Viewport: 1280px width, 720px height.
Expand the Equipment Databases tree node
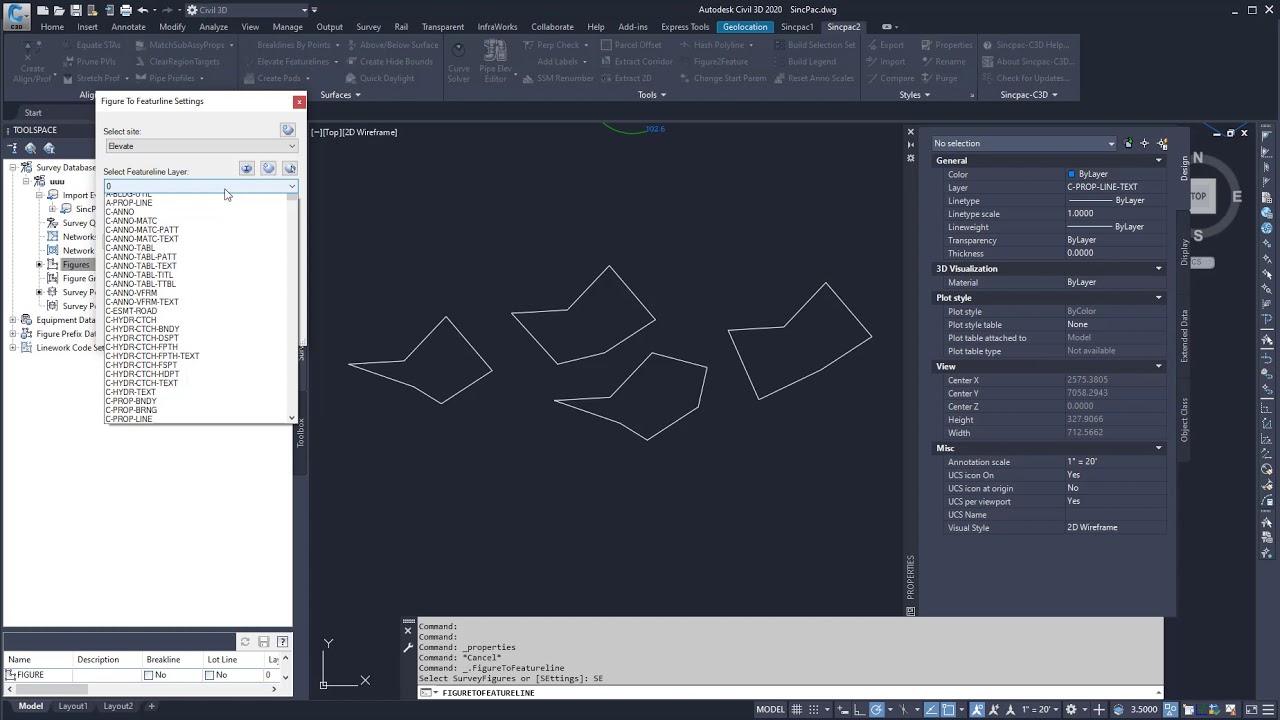(x=13, y=320)
